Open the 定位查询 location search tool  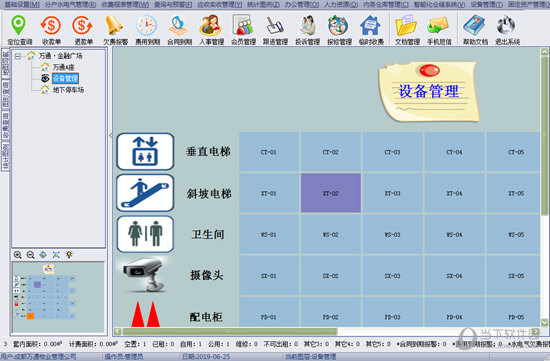(19, 29)
